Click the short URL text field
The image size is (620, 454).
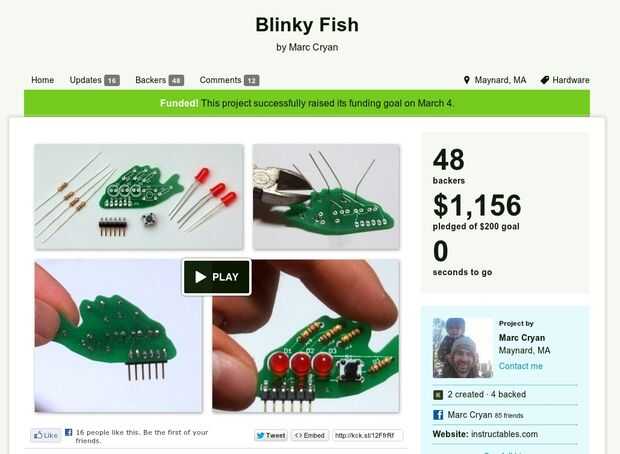[x=367, y=435]
